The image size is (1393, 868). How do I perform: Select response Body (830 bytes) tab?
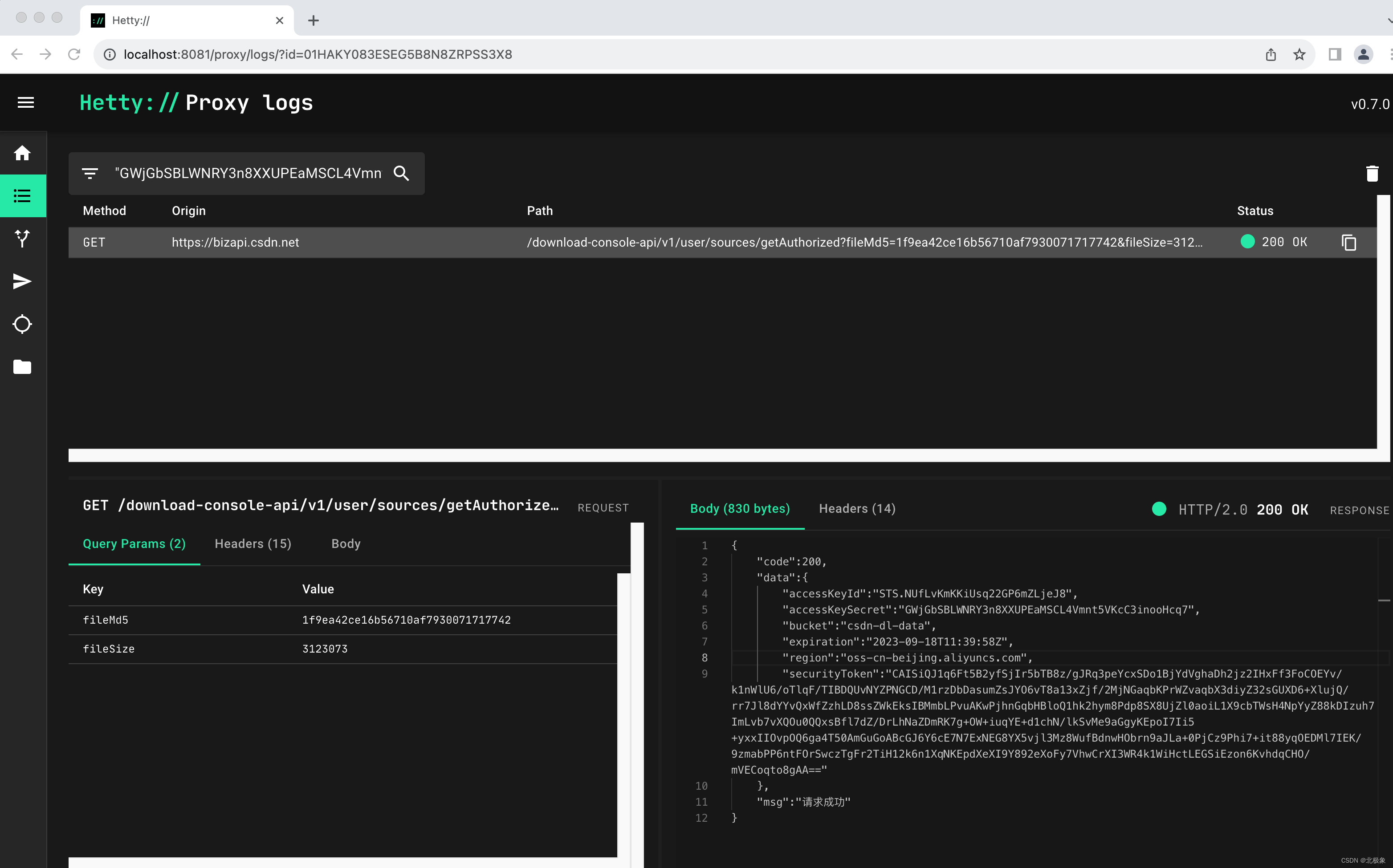tap(740, 509)
